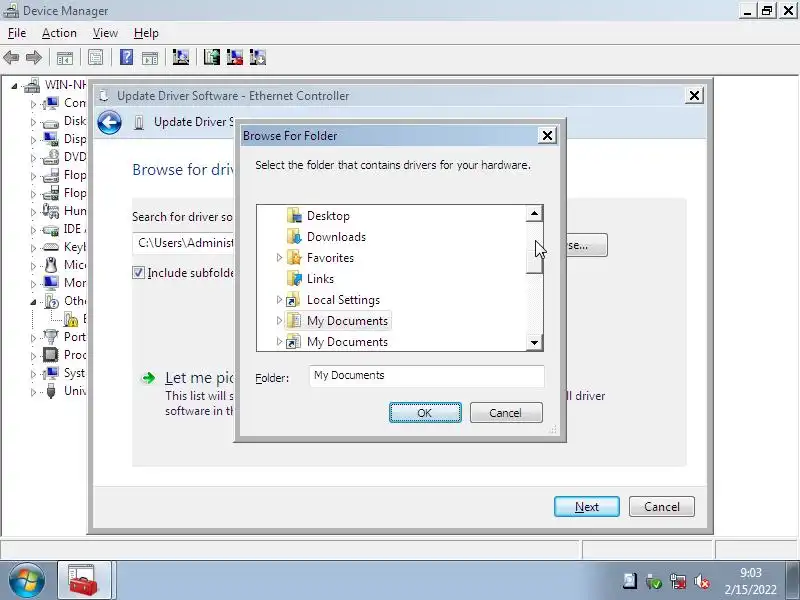Viewport: 800px width, 600px height.
Task: Click the toolbox icon on the taskbar
Action: coord(84,580)
